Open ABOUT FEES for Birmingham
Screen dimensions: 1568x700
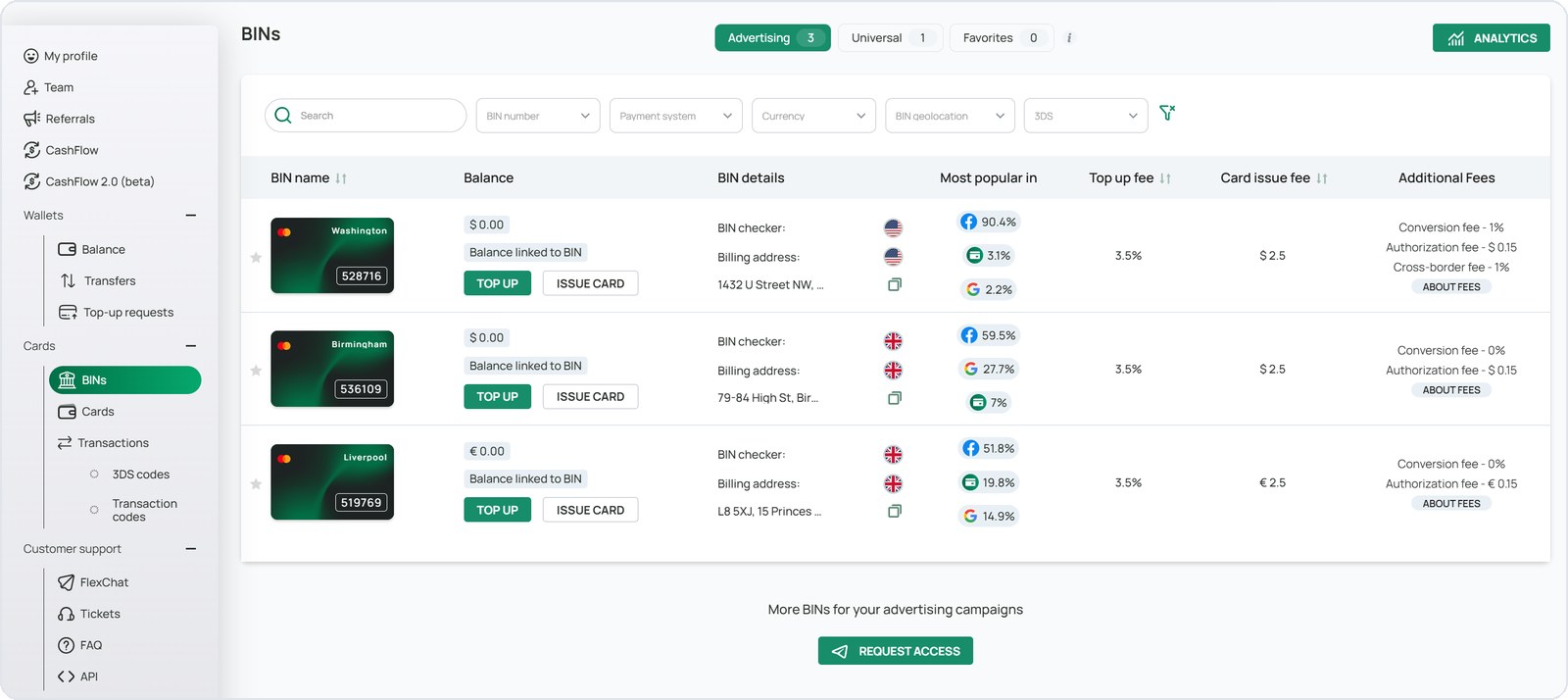[1451, 390]
